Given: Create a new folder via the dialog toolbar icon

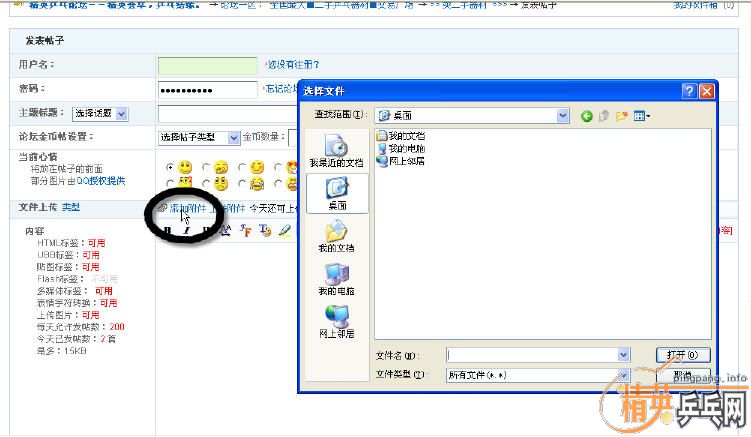Looking at the screenshot, I should click(622, 115).
